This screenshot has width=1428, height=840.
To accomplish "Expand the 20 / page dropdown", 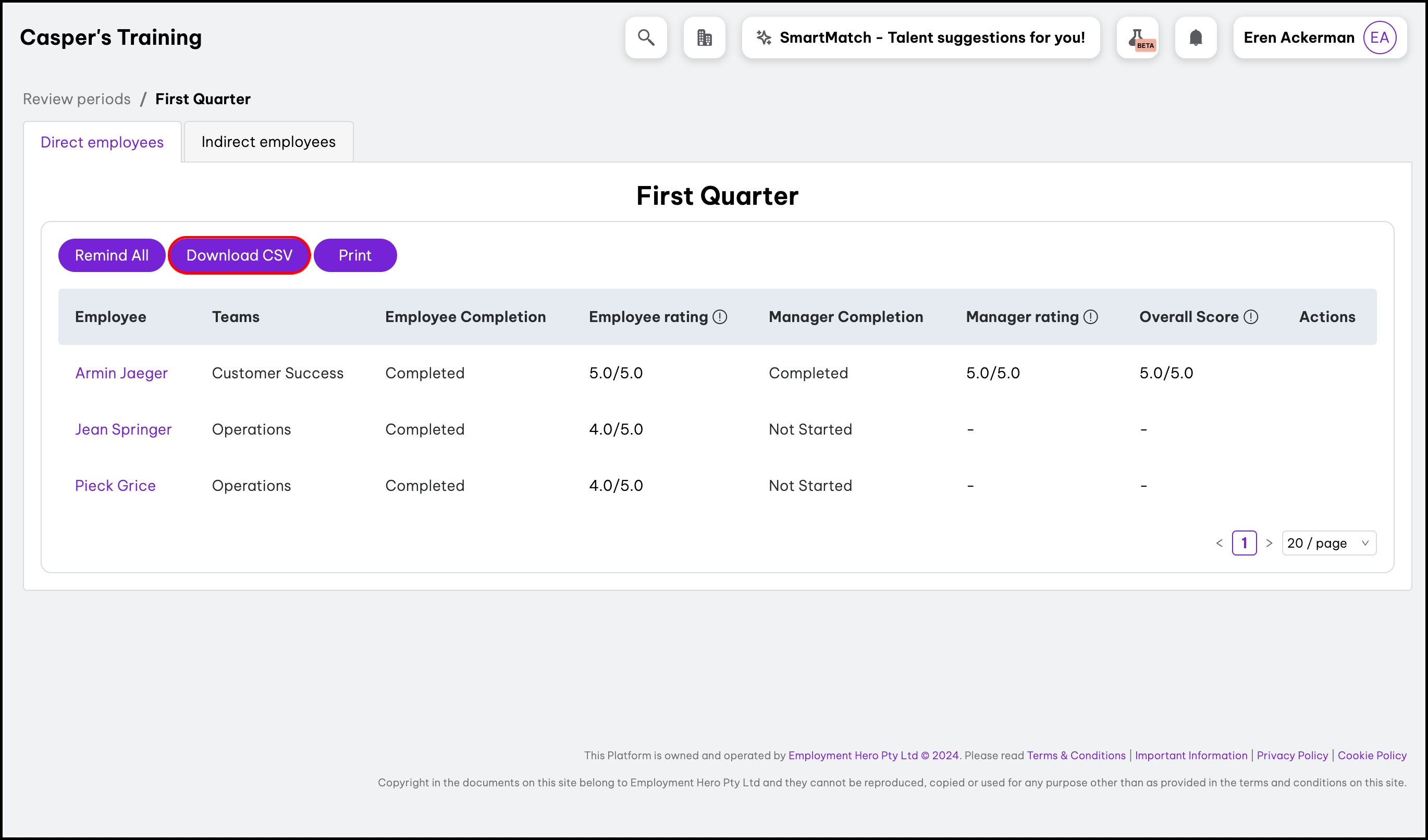I will pyautogui.click(x=1328, y=543).
